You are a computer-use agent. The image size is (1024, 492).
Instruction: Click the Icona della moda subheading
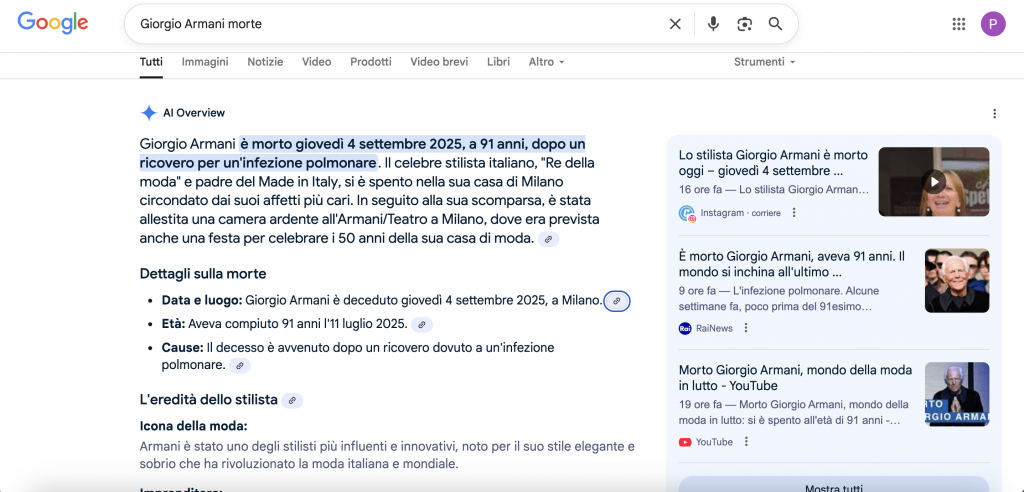(x=194, y=426)
